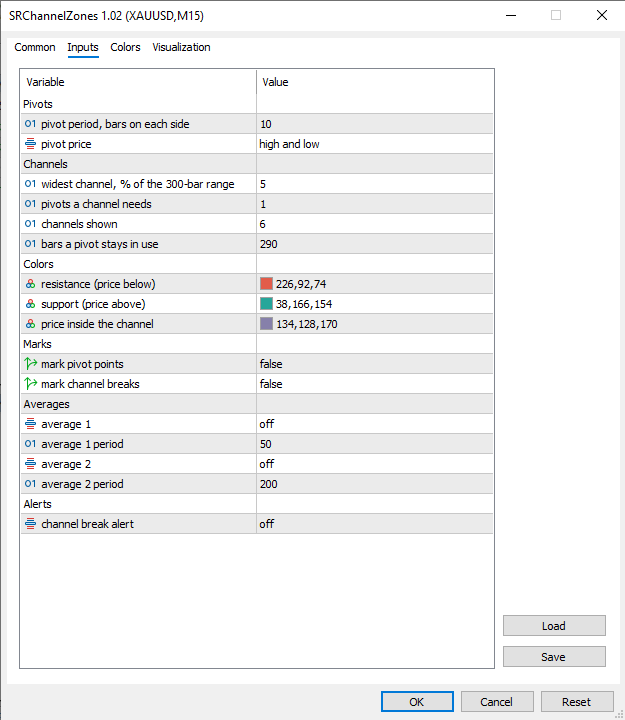
Task: Click the integer icon beside bars a pivot stays in use
Action: coord(30,244)
